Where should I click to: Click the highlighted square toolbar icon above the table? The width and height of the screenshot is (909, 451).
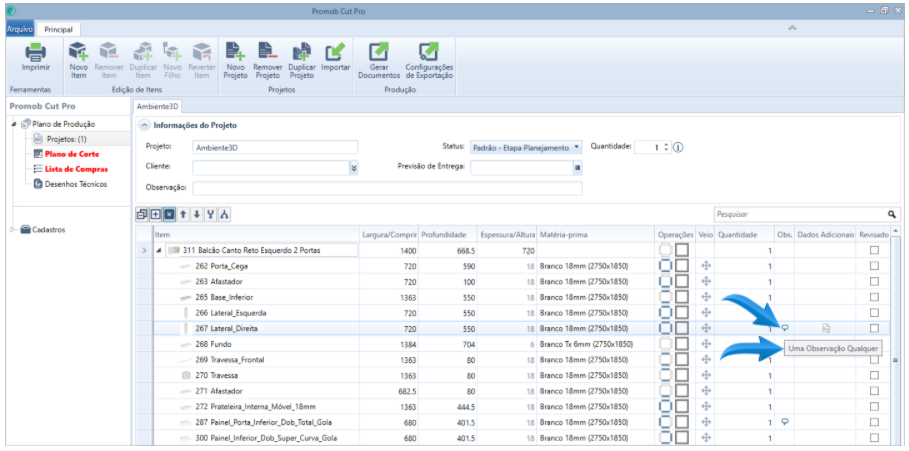pyautogui.click(x=169, y=214)
